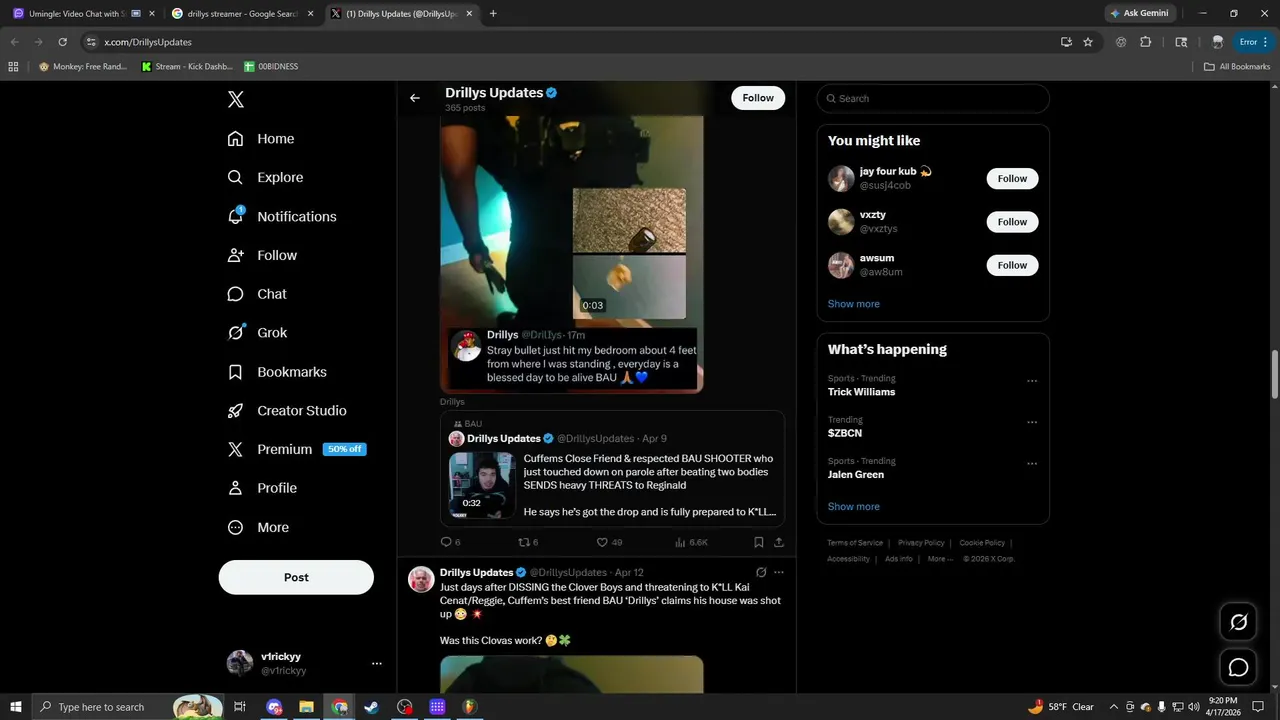Open File Explorer from taskbar
1280x720 pixels.
tap(307, 707)
